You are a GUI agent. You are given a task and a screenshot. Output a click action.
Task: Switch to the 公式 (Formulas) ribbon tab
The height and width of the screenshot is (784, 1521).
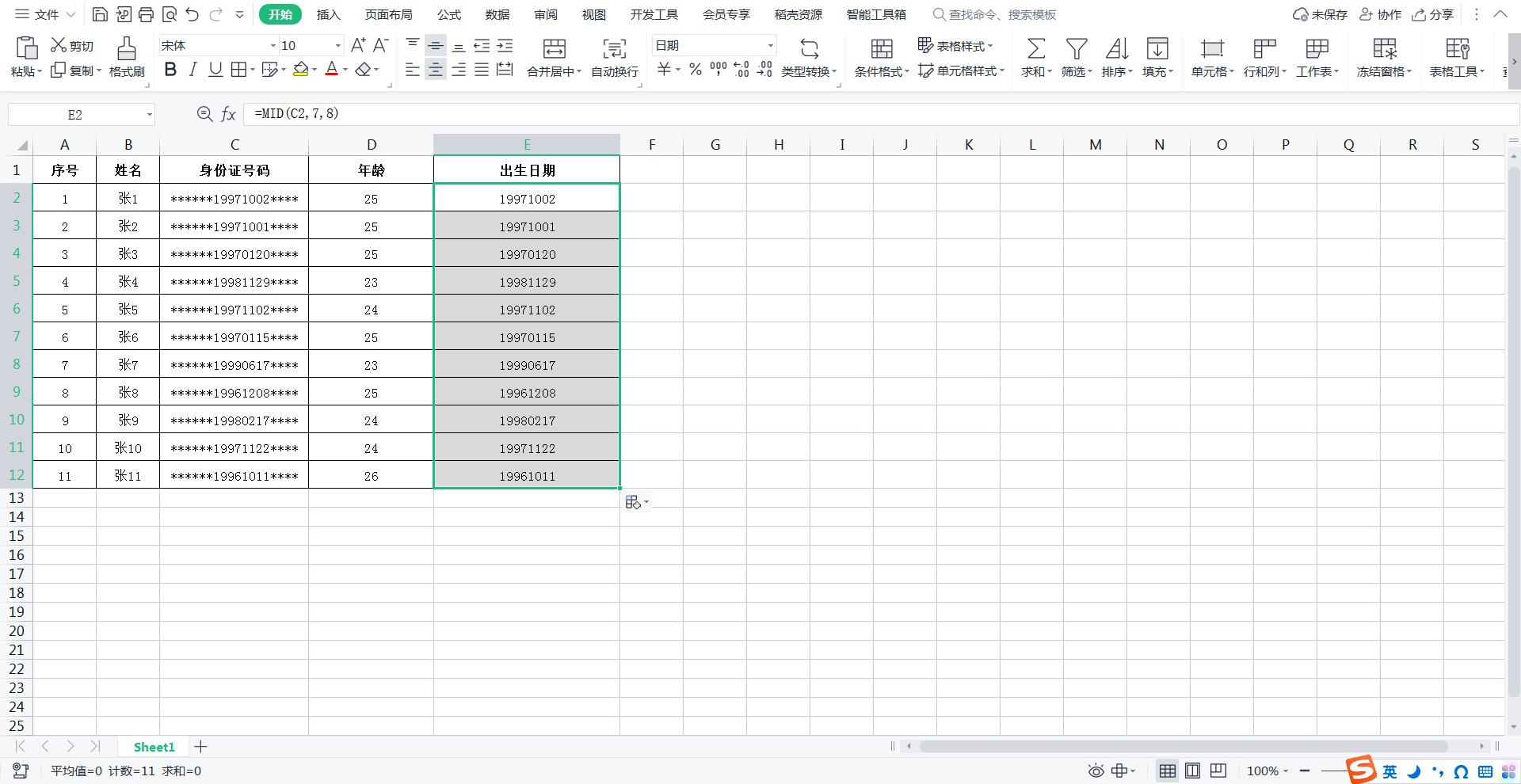pos(448,14)
